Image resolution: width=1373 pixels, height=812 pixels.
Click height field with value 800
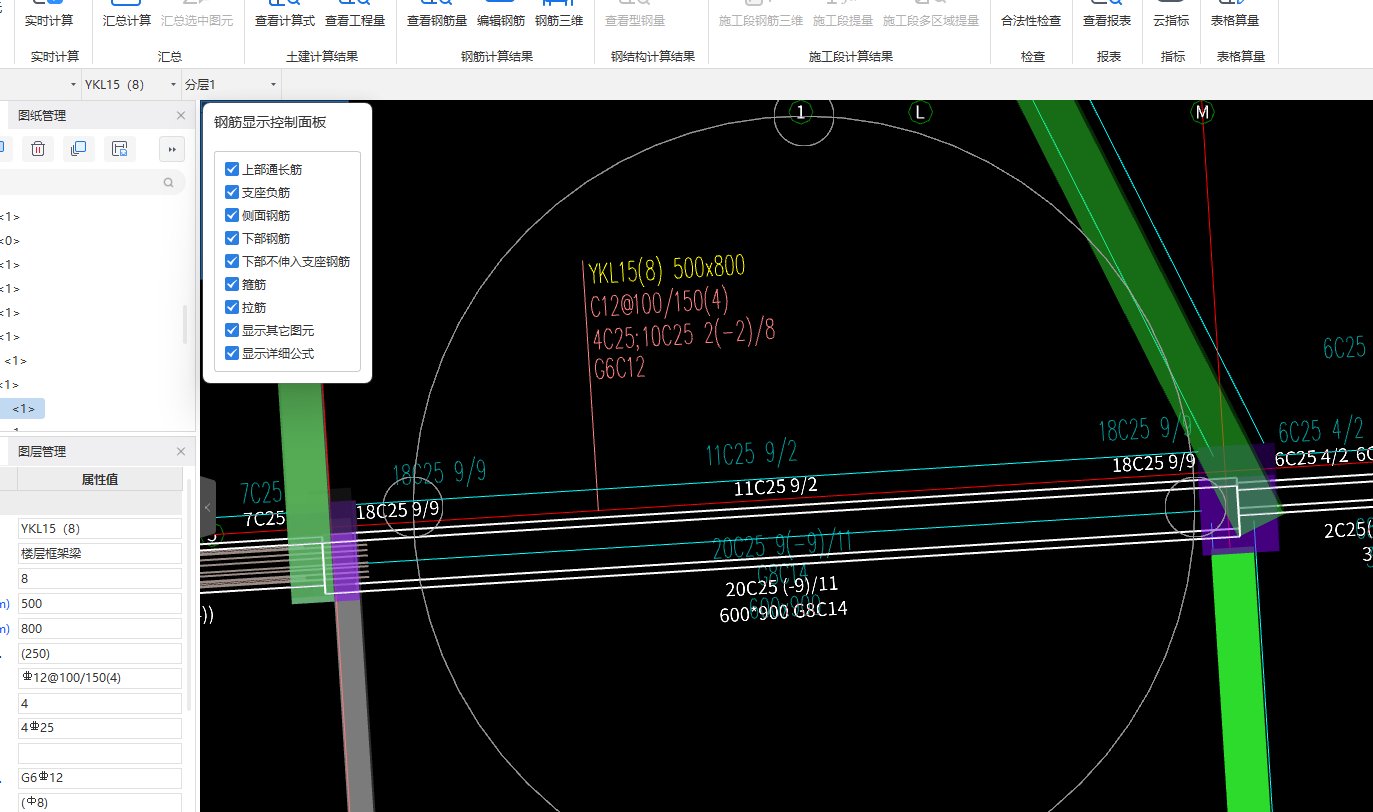click(100, 628)
